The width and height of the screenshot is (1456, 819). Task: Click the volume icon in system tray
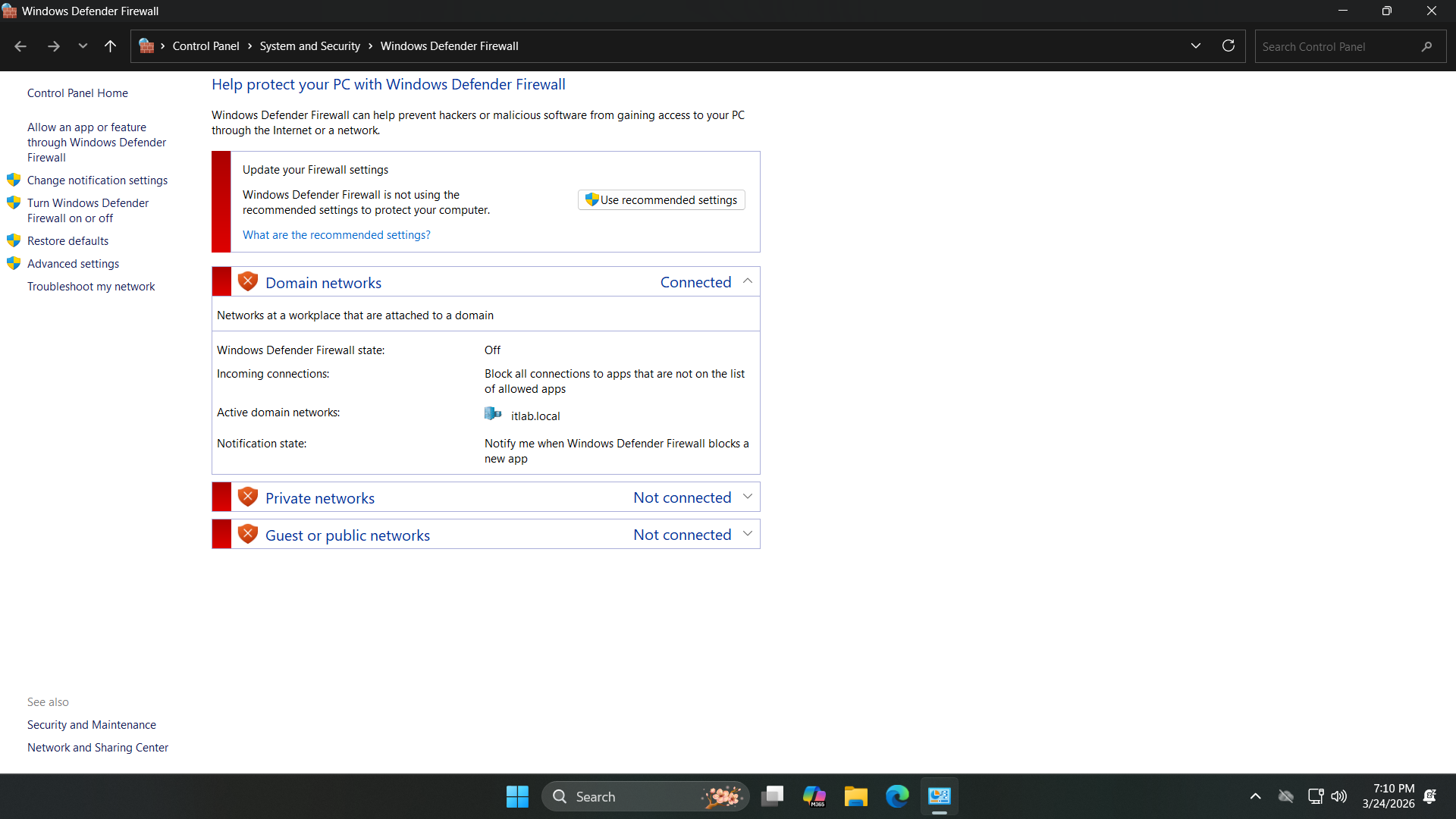[x=1339, y=796]
